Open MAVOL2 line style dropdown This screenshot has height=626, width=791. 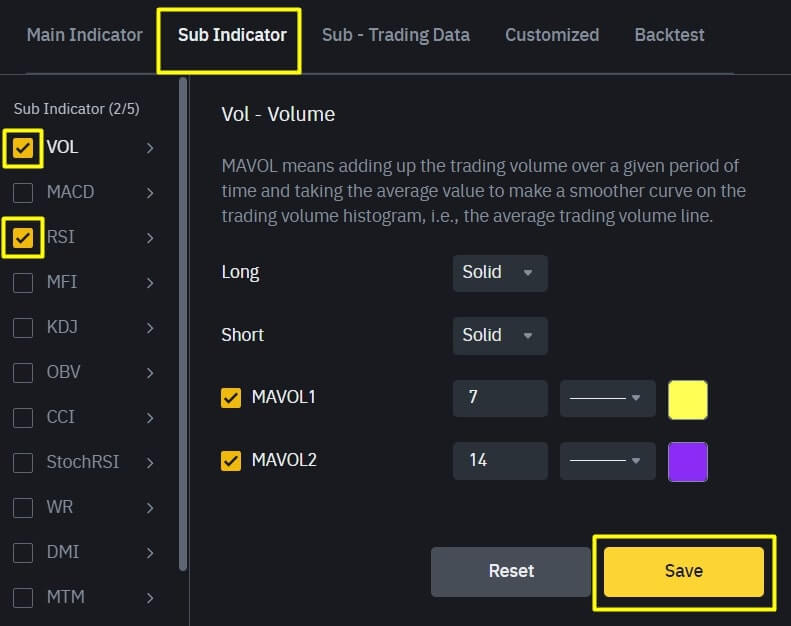click(x=607, y=461)
